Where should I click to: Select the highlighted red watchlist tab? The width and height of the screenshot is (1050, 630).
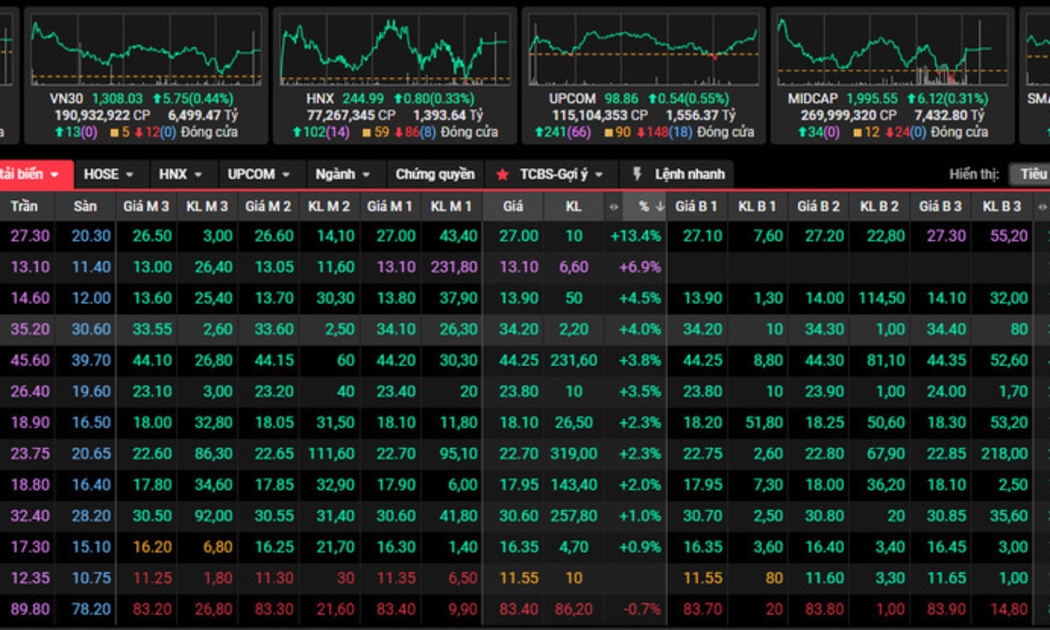33,174
